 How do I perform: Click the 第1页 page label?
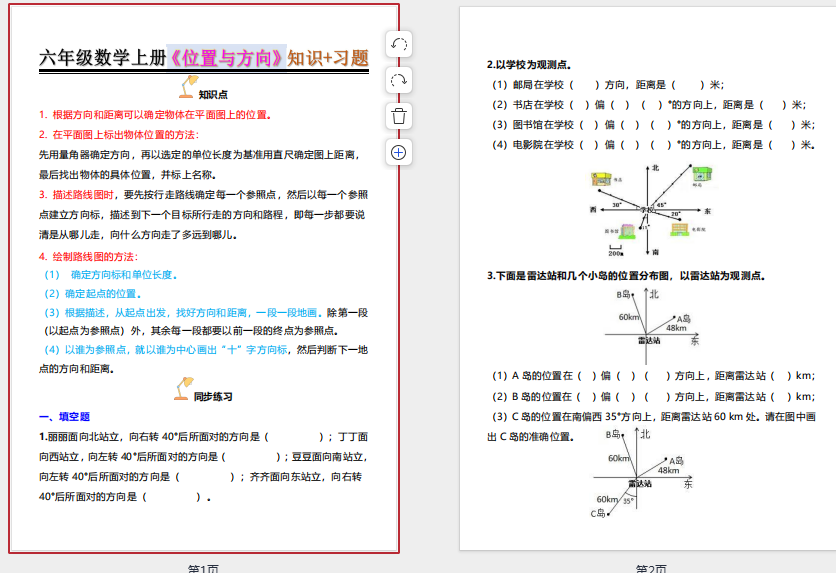coord(203,568)
